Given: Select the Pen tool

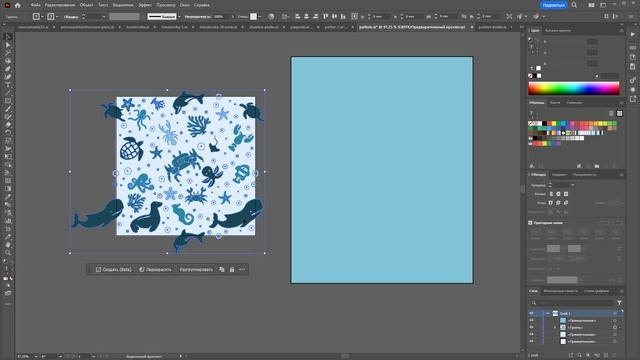Looking at the screenshot, I should pyautogui.click(x=8, y=69).
